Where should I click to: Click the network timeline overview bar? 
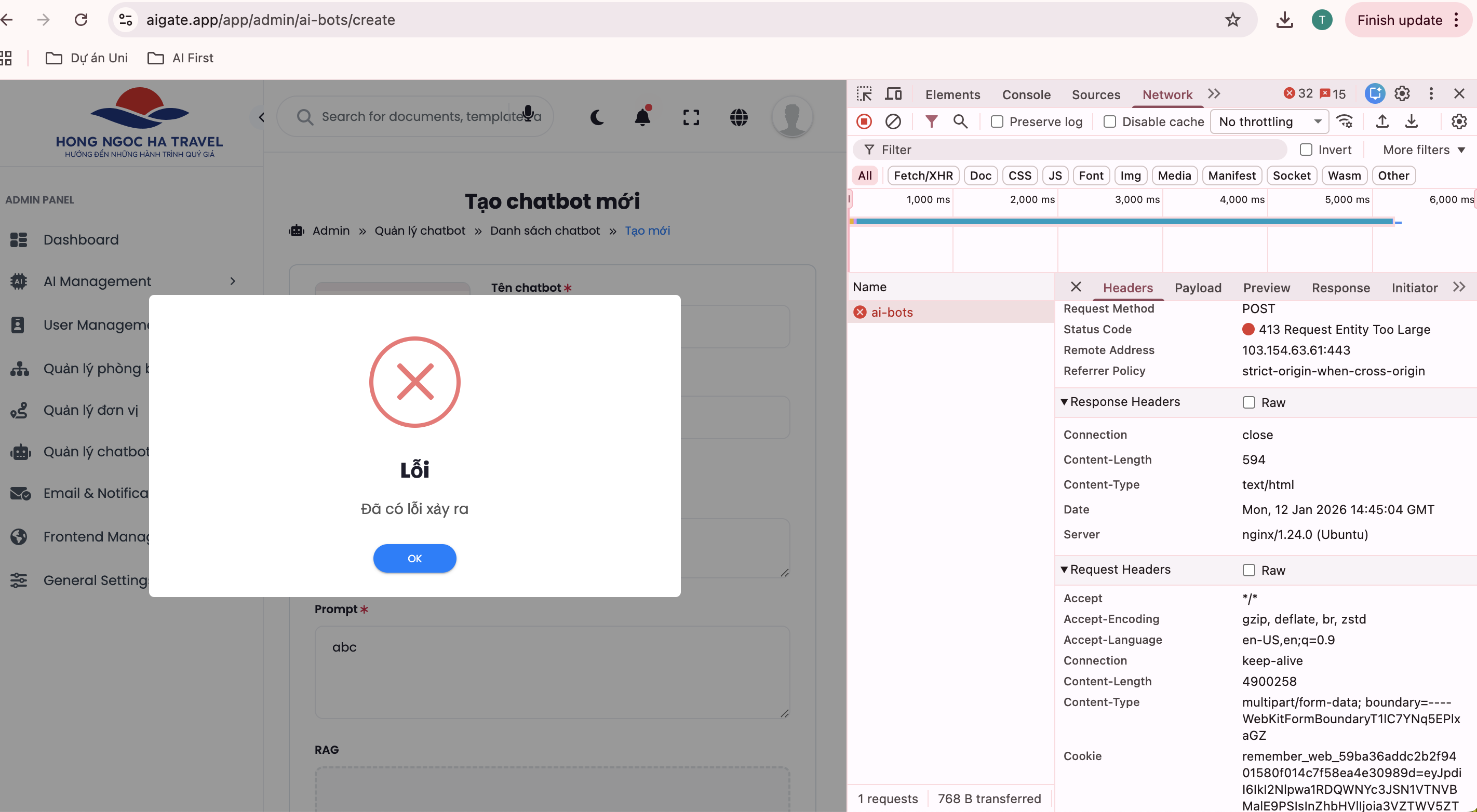(x=1124, y=221)
